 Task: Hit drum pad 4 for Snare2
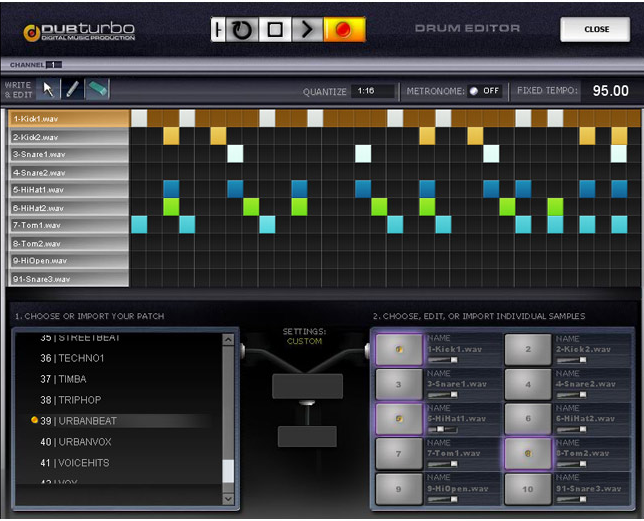point(528,384)
